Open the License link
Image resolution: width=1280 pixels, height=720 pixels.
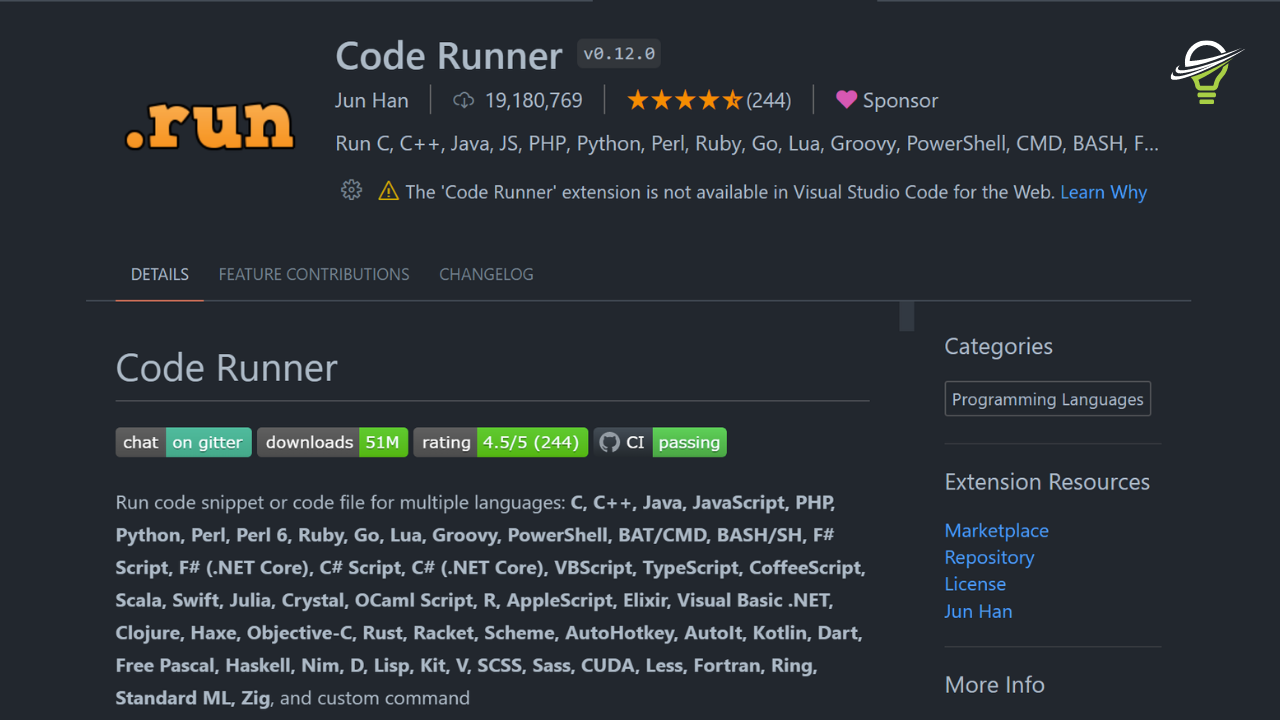(975, 584)
